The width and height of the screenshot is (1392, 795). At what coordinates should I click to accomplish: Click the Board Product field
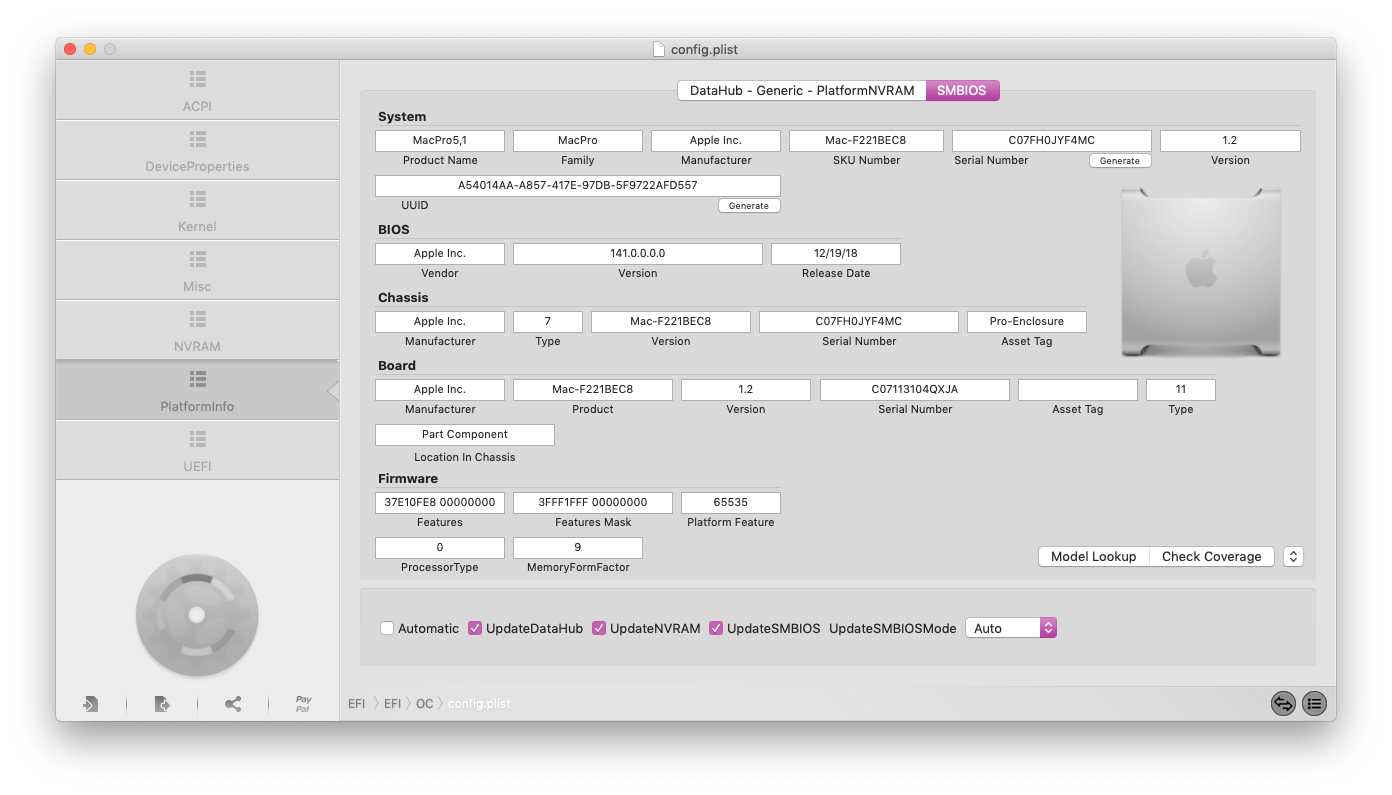point(593,390)
